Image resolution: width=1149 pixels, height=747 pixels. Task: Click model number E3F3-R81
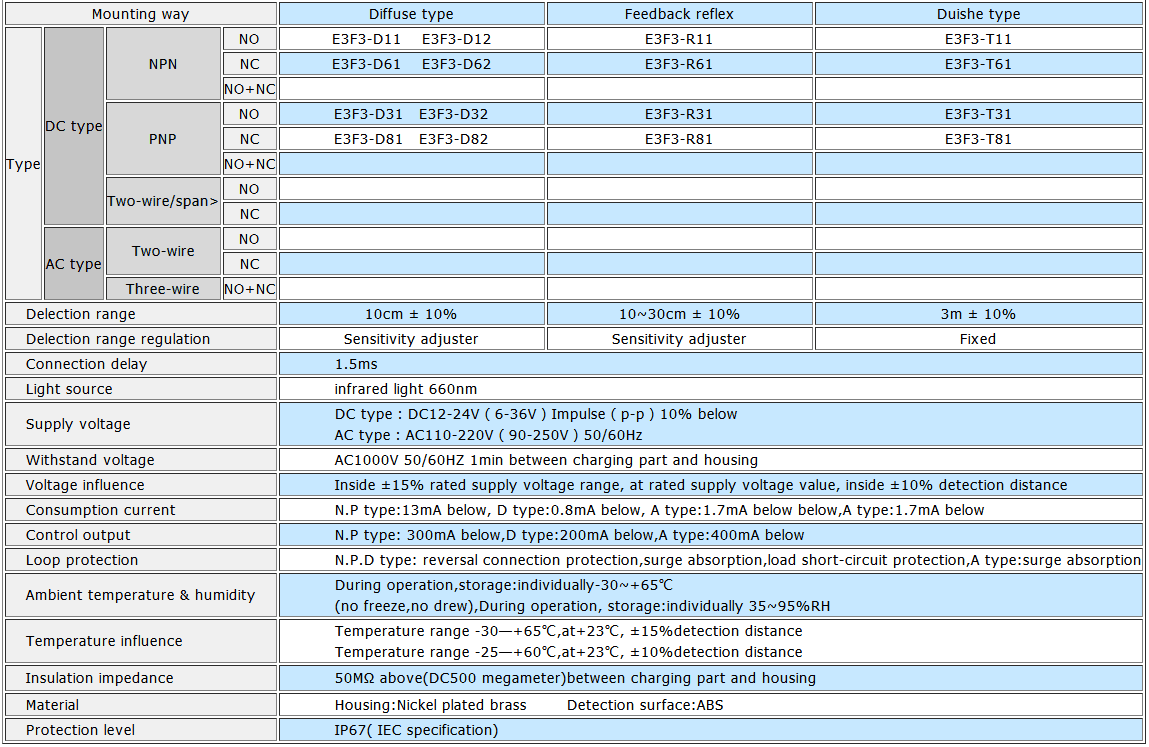click(x=679, y=139)
